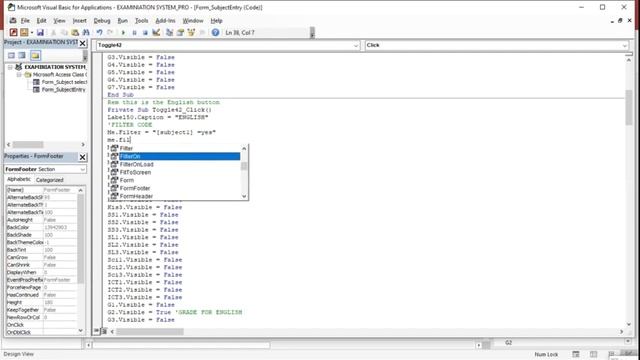Click the autocomplete list's down scroll arrow
The height and width of the screenshot is (360, 640).
click(x=244, y=196)
